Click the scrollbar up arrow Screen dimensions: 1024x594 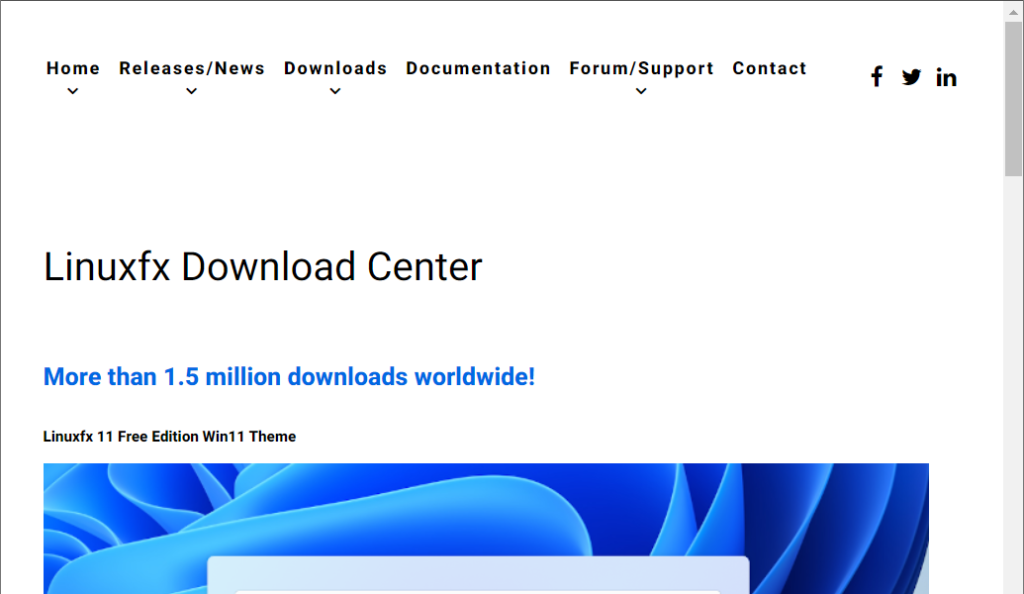[x=1014, y=11]
